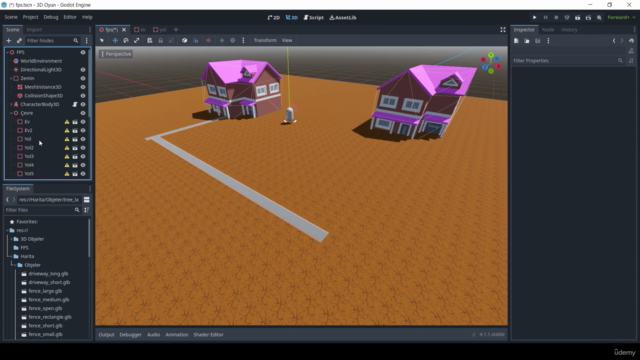
Task: Run the project with the Play button
Action: click(534, 18)
